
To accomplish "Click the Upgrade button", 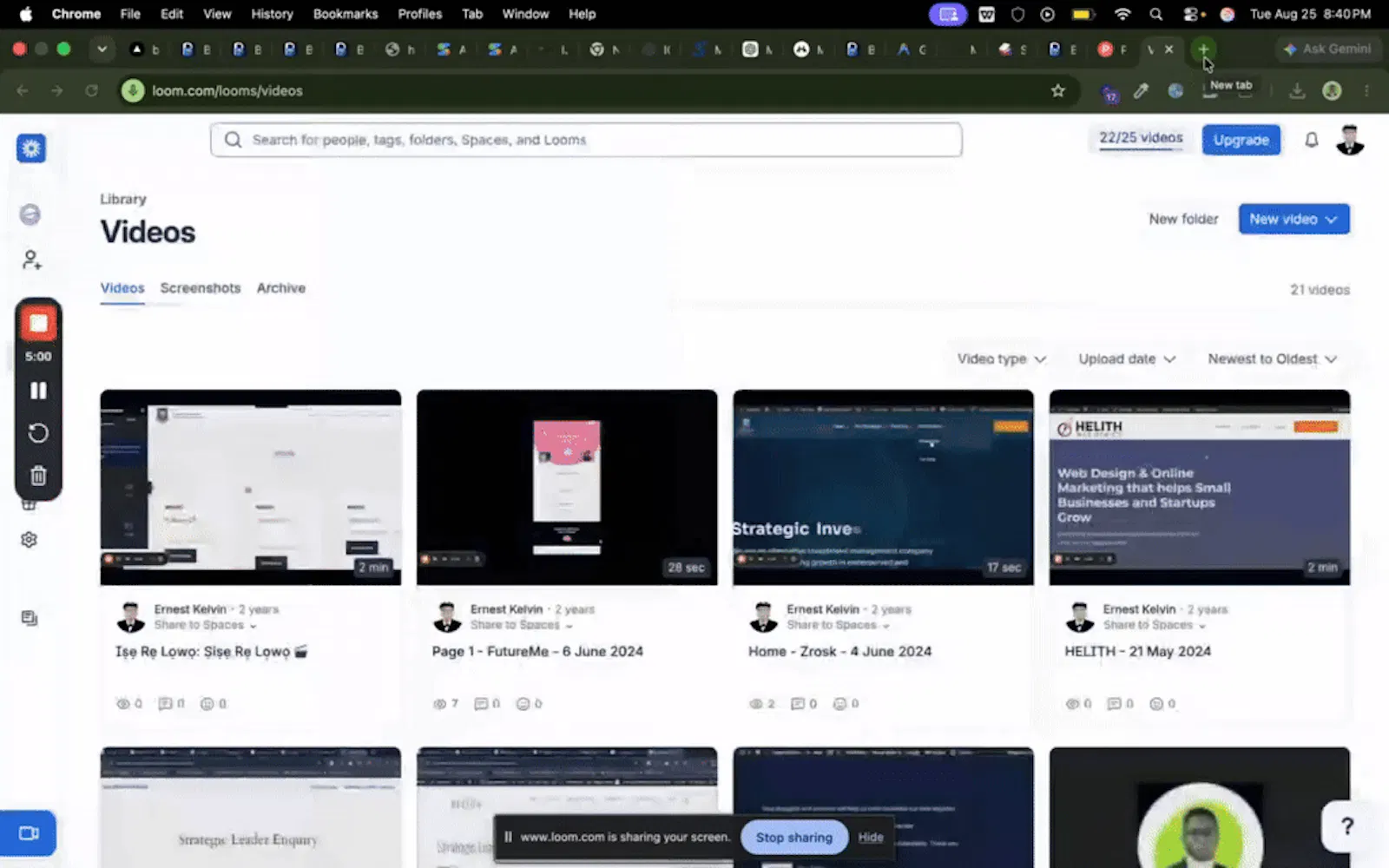I will pos(1241,140).
